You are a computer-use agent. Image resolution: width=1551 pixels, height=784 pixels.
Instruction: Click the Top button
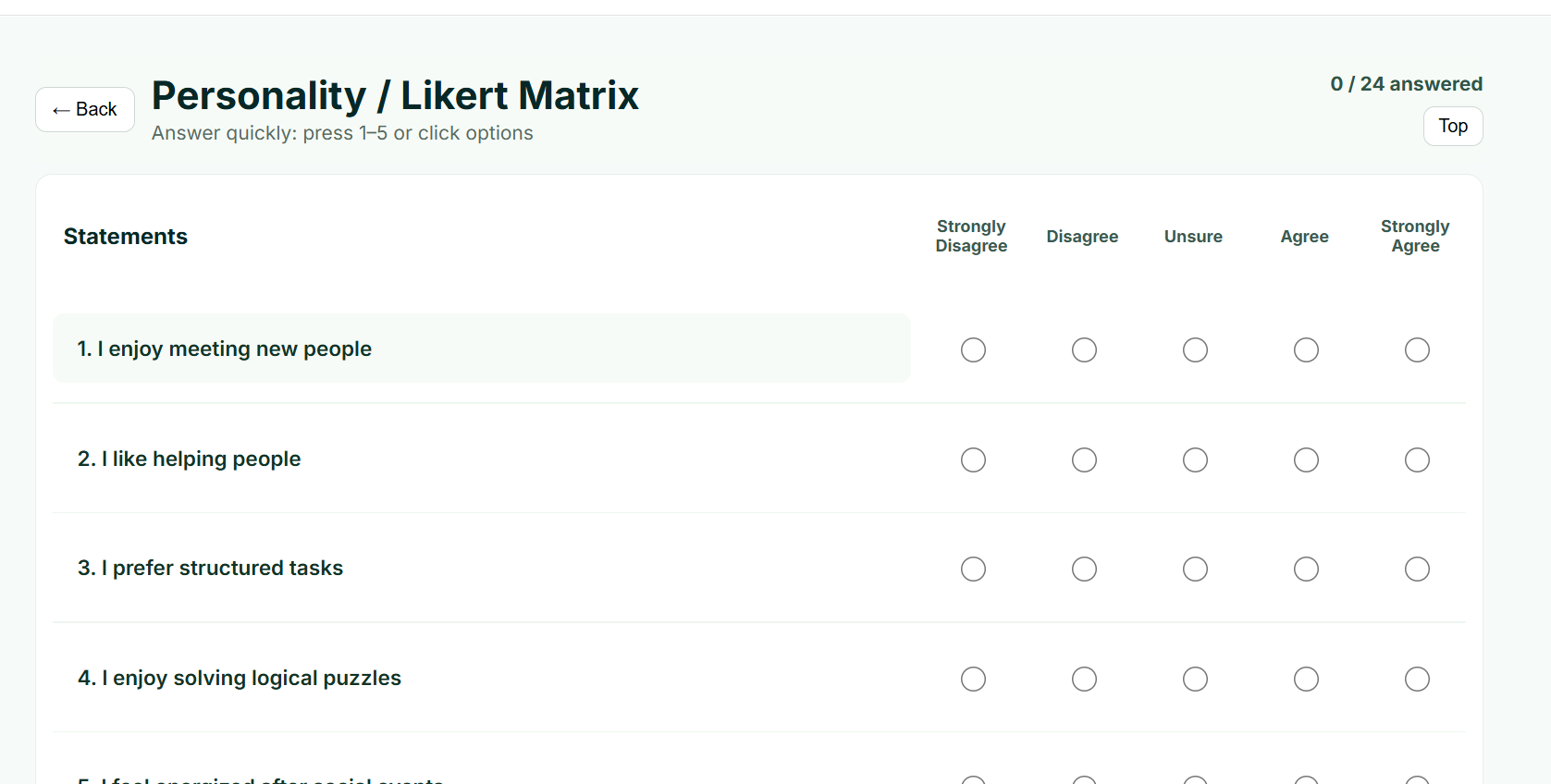pyautogui.click(x=1452, y=126)
